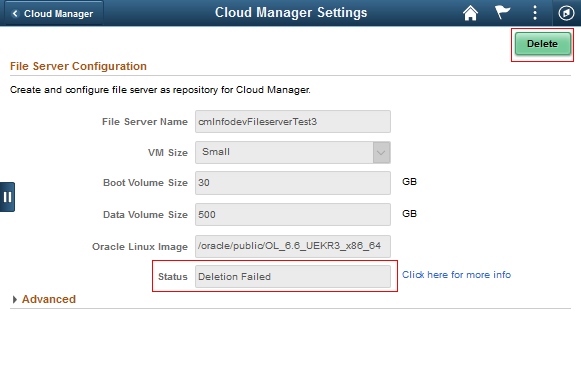This screenshot has width=581, height=369.
Task: Open the VM Size dropdown
Action: [293, 152]
